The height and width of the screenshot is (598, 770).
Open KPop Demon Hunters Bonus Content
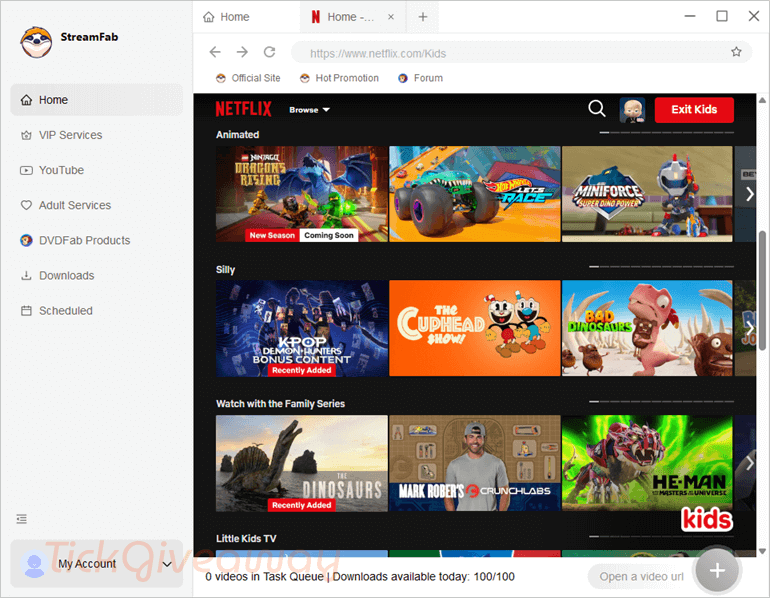tap(302, 328)
